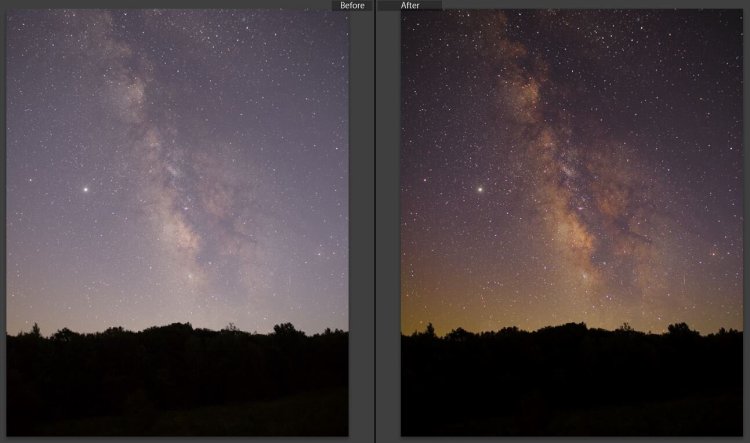
Task: Select the After Milky Way photo
Action: point(572,223)
